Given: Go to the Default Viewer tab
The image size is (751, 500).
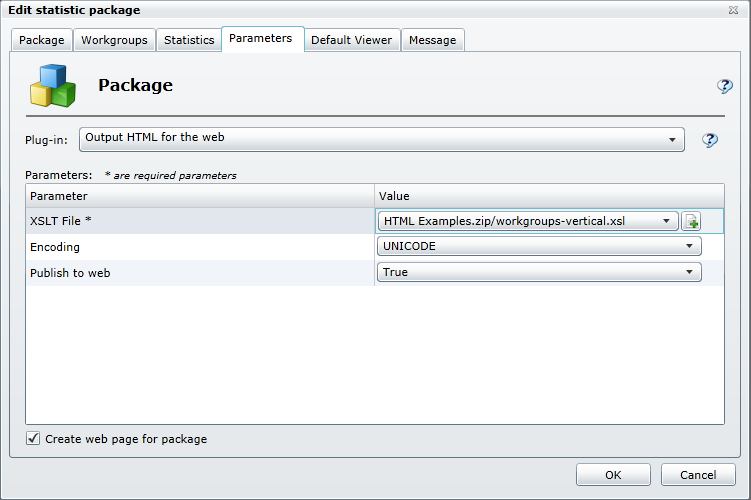Looking at the screenshot, I should coord(351,40).
